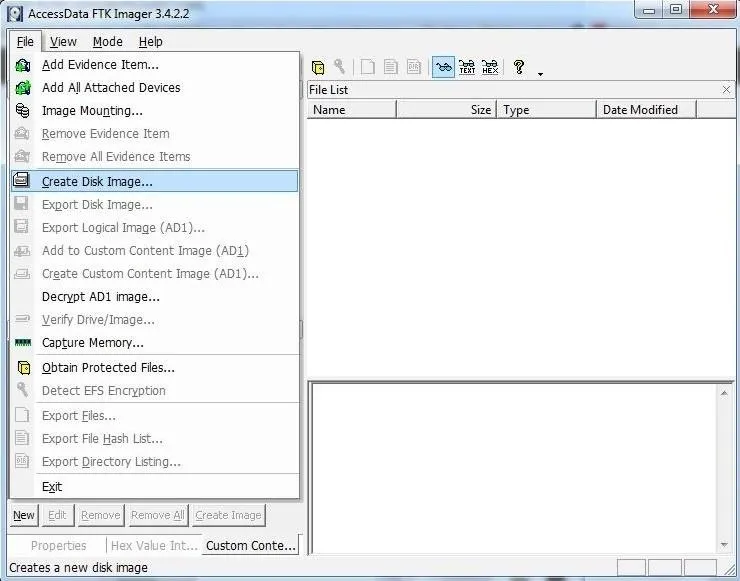740x581 pixels.
Task: Select Decrypt AD1 image... entry
Action: coord(154,297)
